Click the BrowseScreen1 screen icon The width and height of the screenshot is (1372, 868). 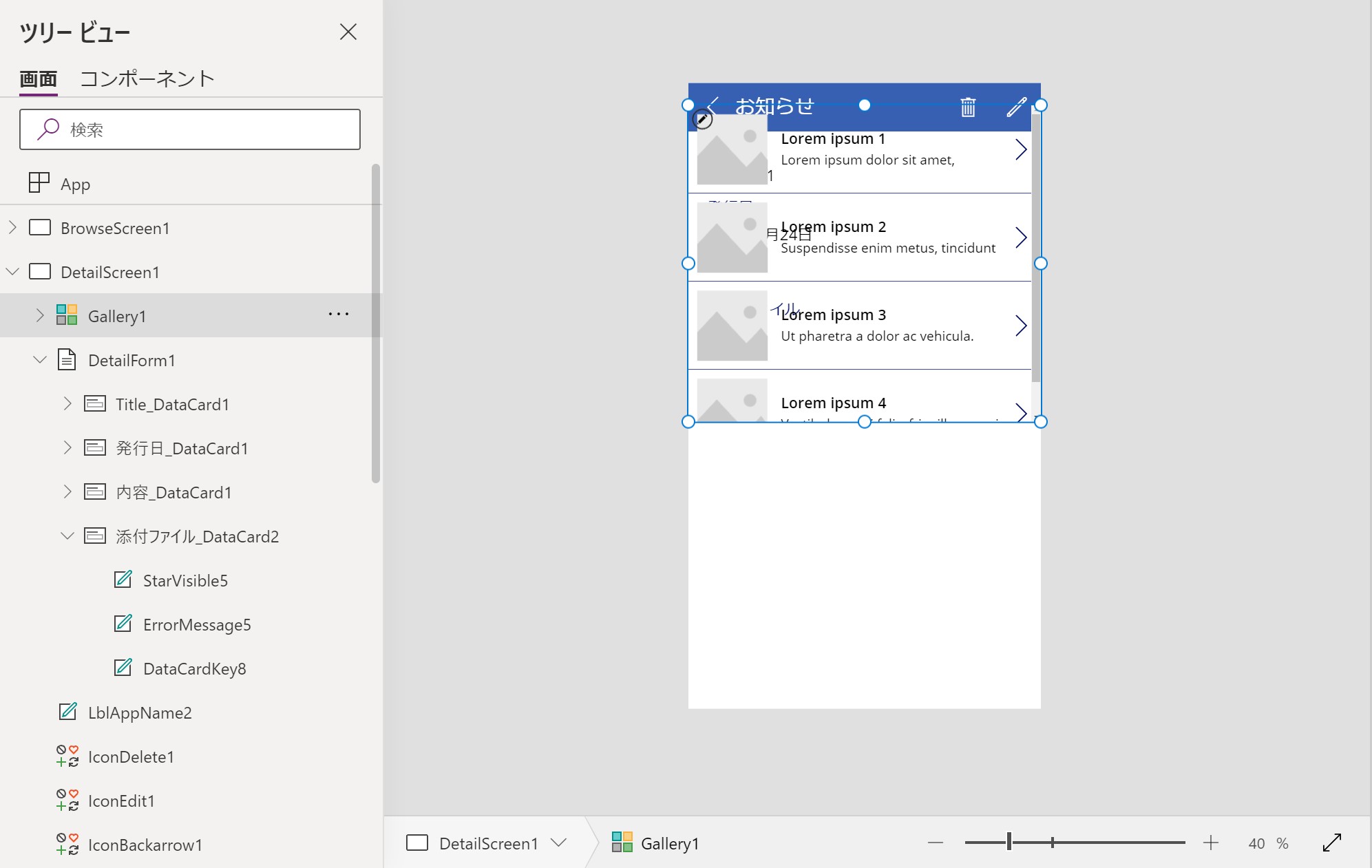[40, 227]
